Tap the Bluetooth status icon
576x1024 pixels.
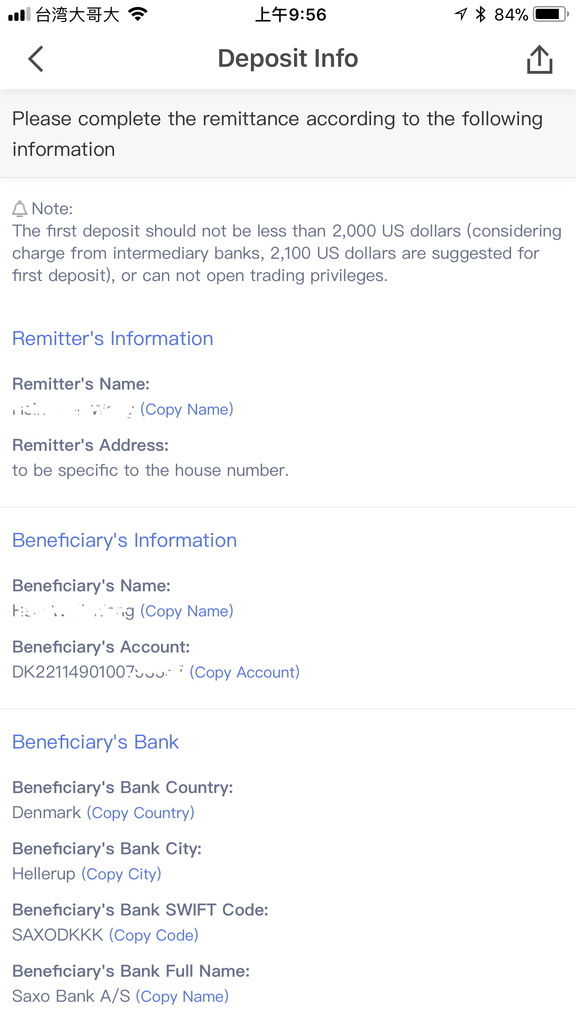pyautogui.click(x=481, y=14)
